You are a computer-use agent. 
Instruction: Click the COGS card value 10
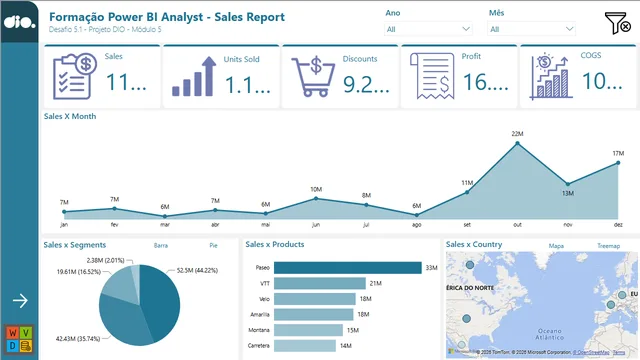[x=602, y=81]
